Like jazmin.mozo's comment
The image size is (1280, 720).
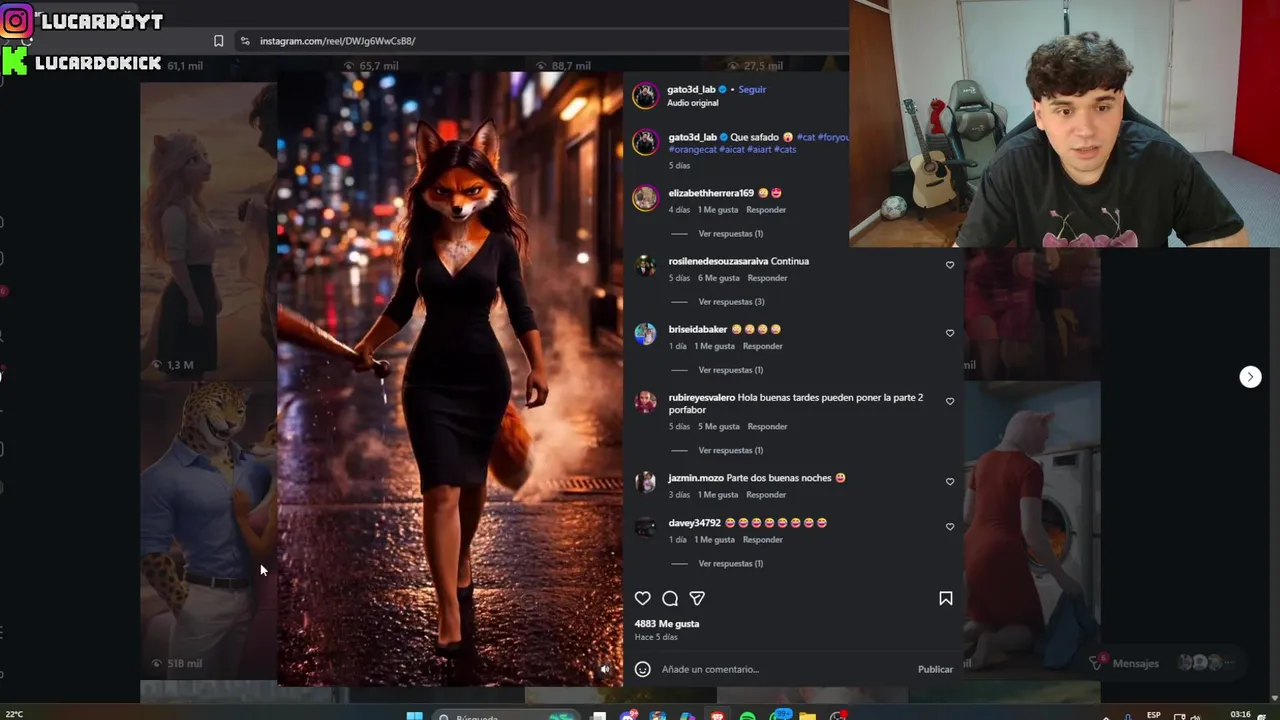[950, 481]
